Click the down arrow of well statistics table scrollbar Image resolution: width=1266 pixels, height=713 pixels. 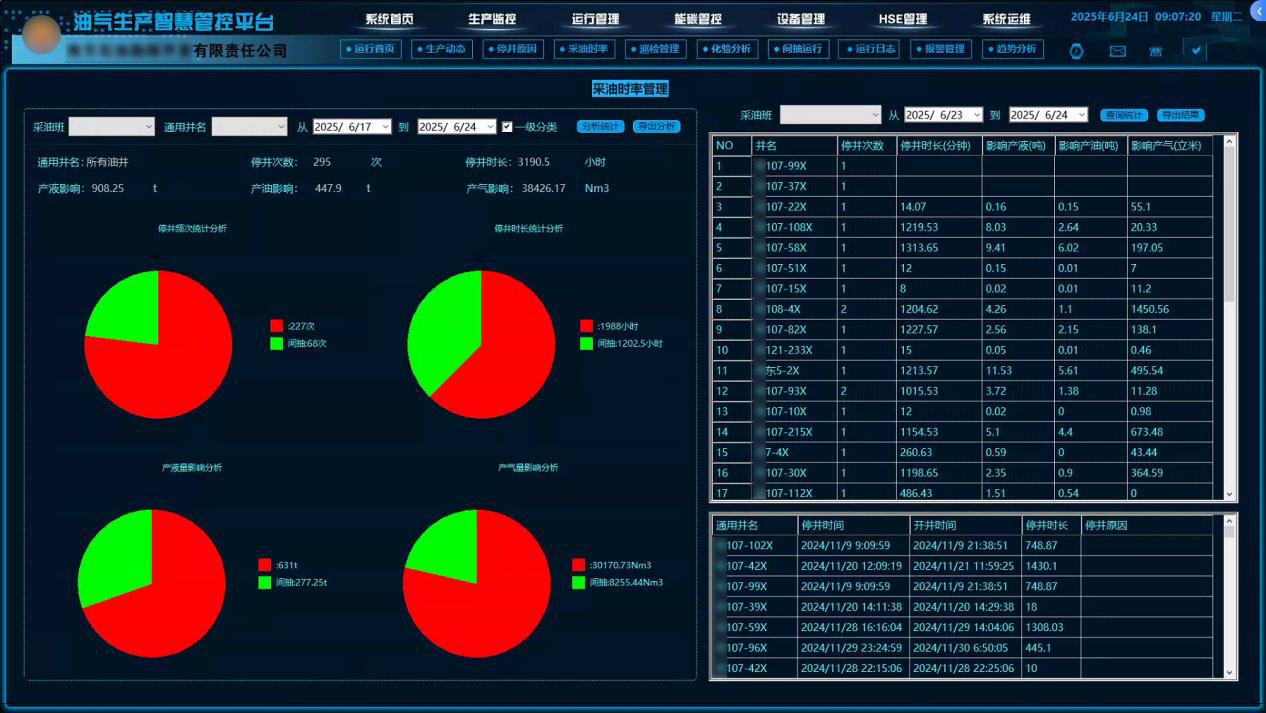pos(1229,493)
